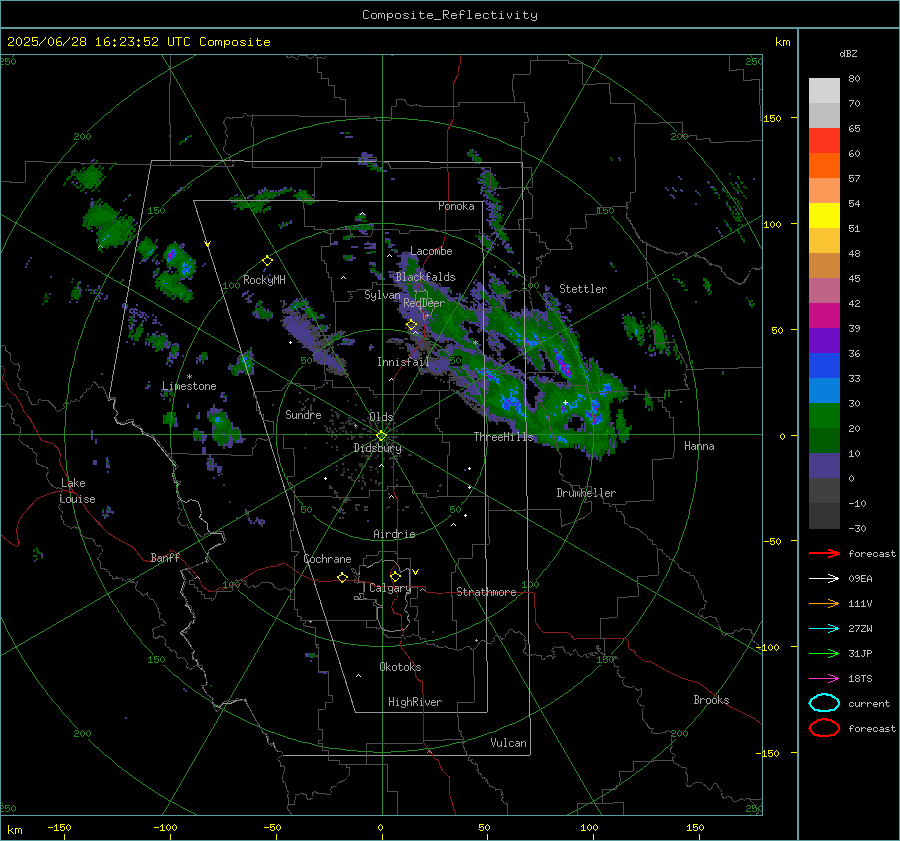Screen dimensions: 900x841
Task: Click the Composite_Reflectivity title
Action: pos(450,15)
